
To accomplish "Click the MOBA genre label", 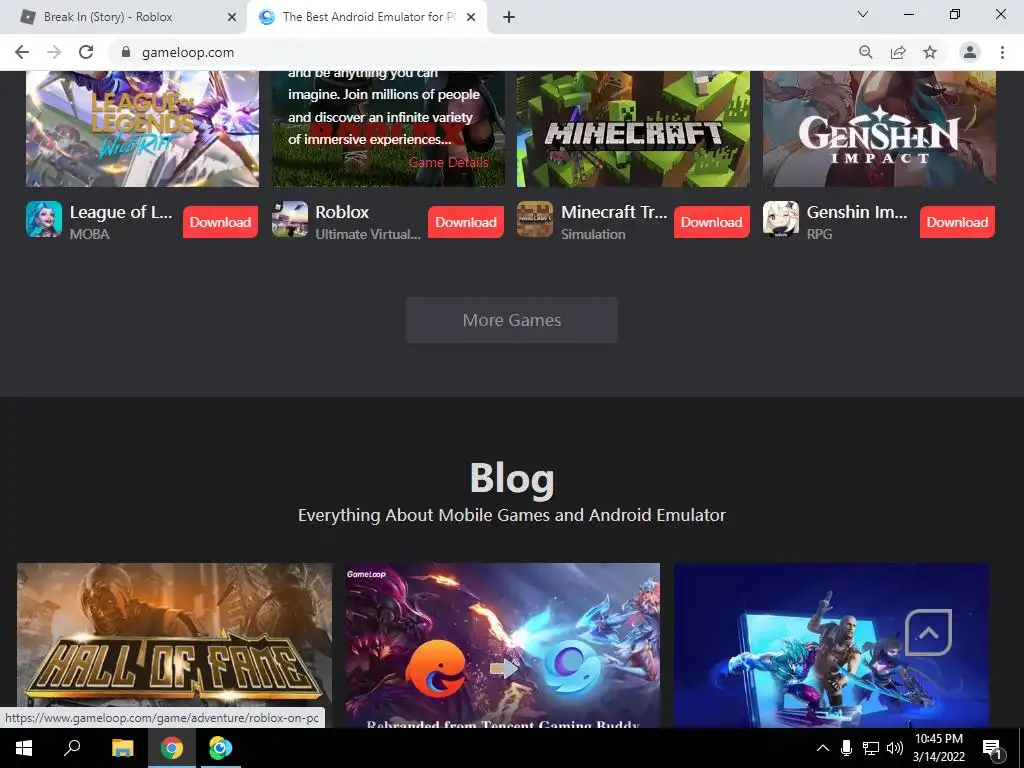I will [x=89, y=234].
